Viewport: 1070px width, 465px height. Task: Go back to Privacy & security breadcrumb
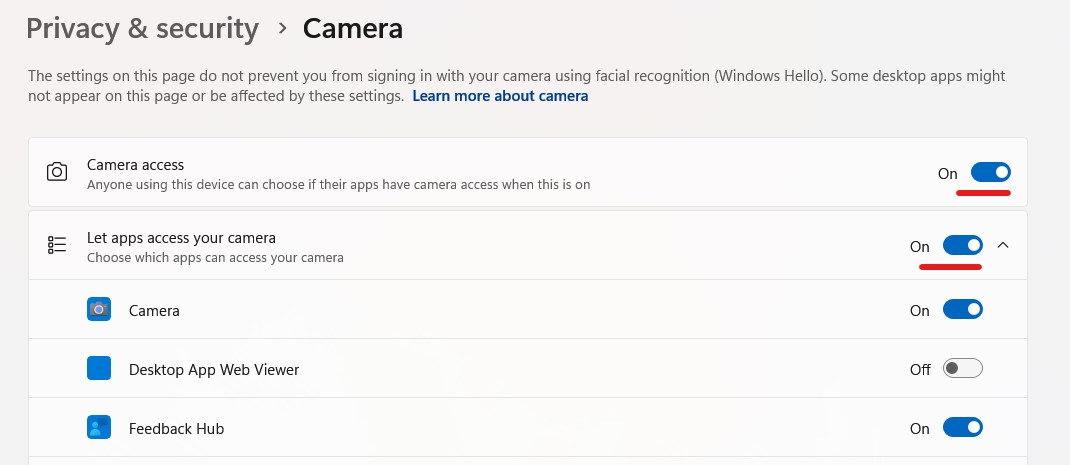click(143, 29)
